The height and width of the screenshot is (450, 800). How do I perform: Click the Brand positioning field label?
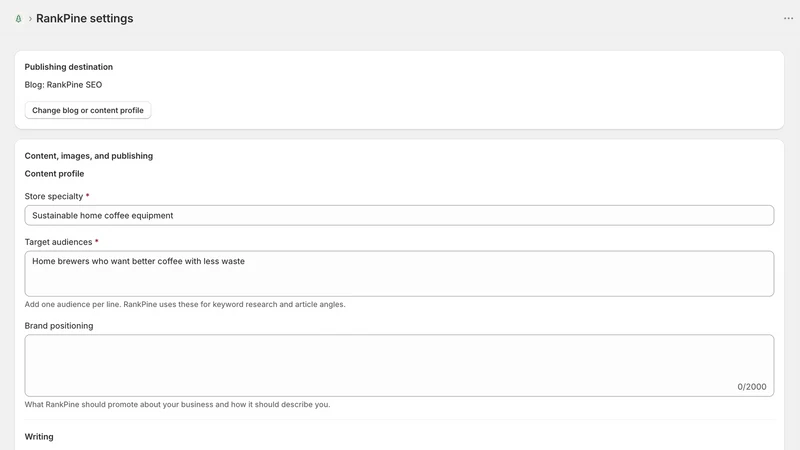59,326
